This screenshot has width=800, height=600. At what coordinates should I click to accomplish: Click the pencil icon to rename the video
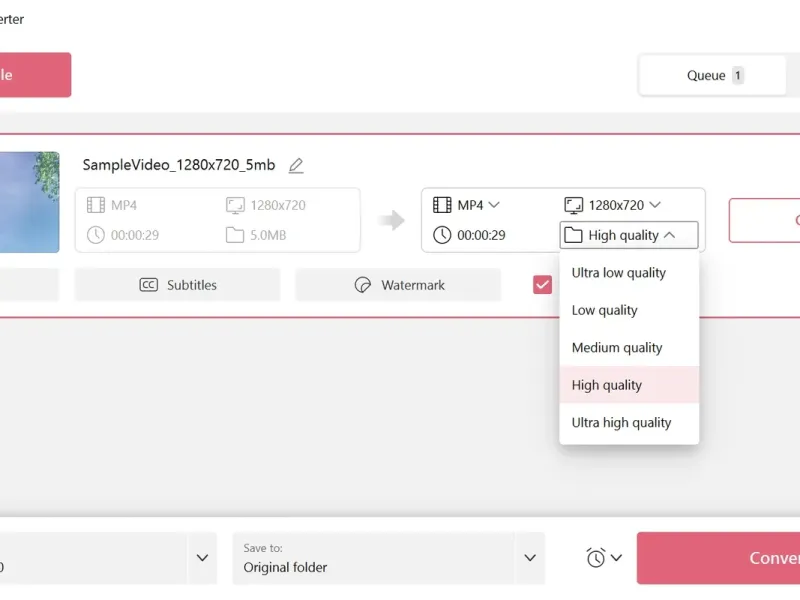tap(295, 166)
